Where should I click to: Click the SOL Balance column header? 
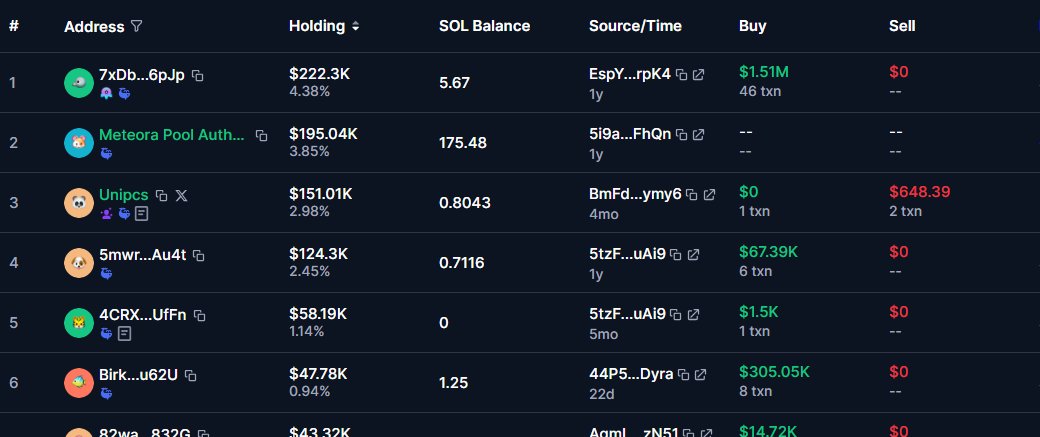coord(484,26)
